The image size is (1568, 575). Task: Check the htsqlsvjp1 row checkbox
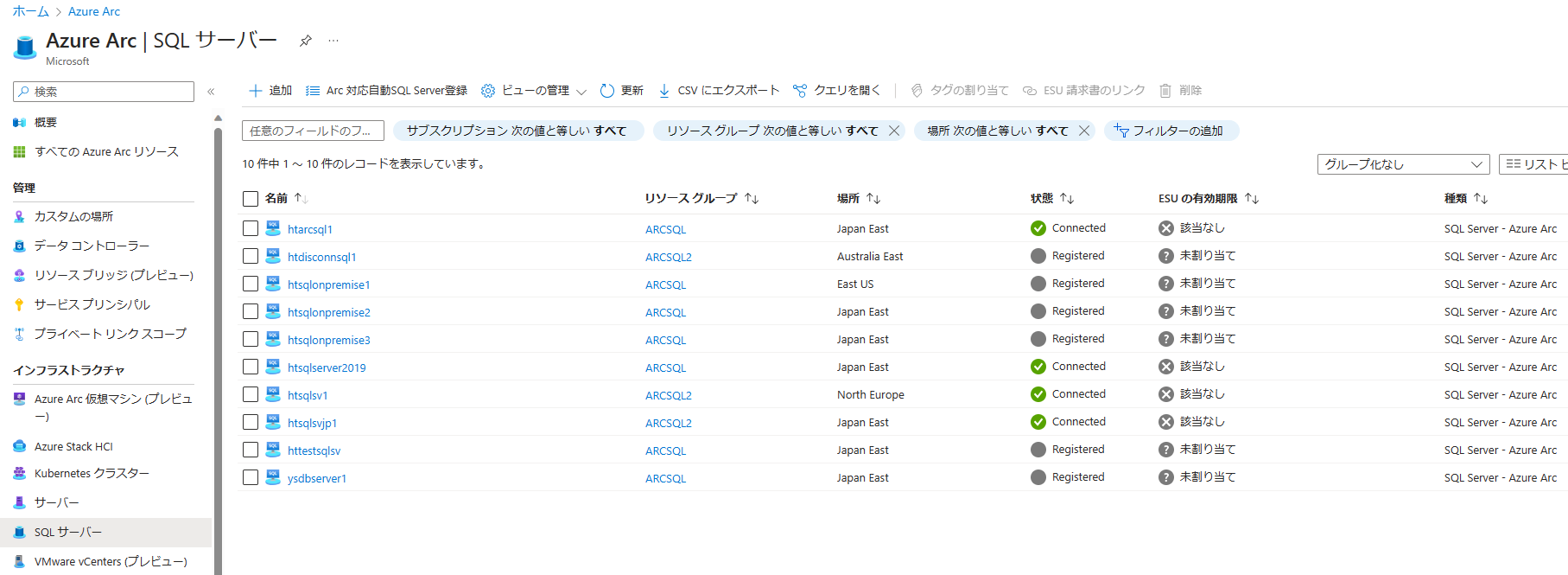pos(251,422)
